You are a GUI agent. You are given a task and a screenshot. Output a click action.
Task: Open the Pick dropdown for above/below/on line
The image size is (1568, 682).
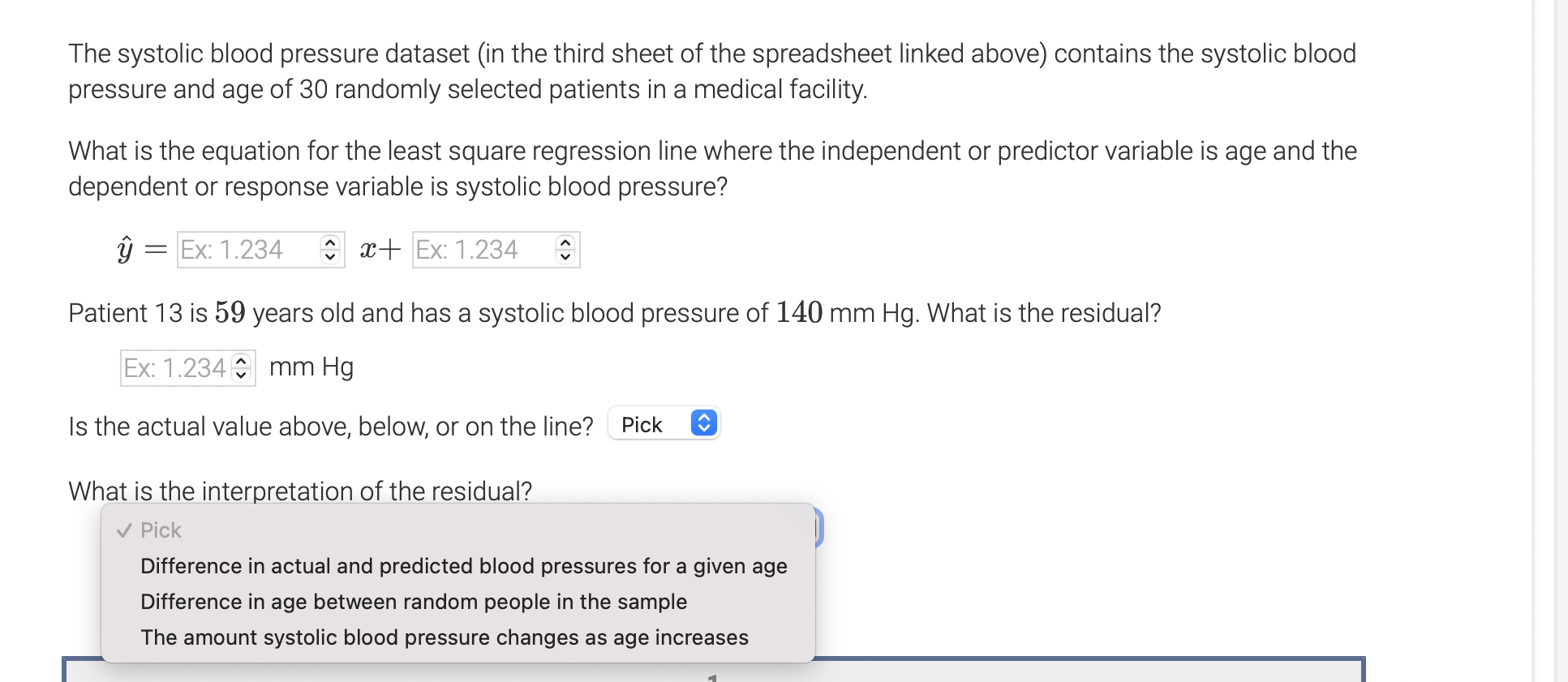coord(663,423)
